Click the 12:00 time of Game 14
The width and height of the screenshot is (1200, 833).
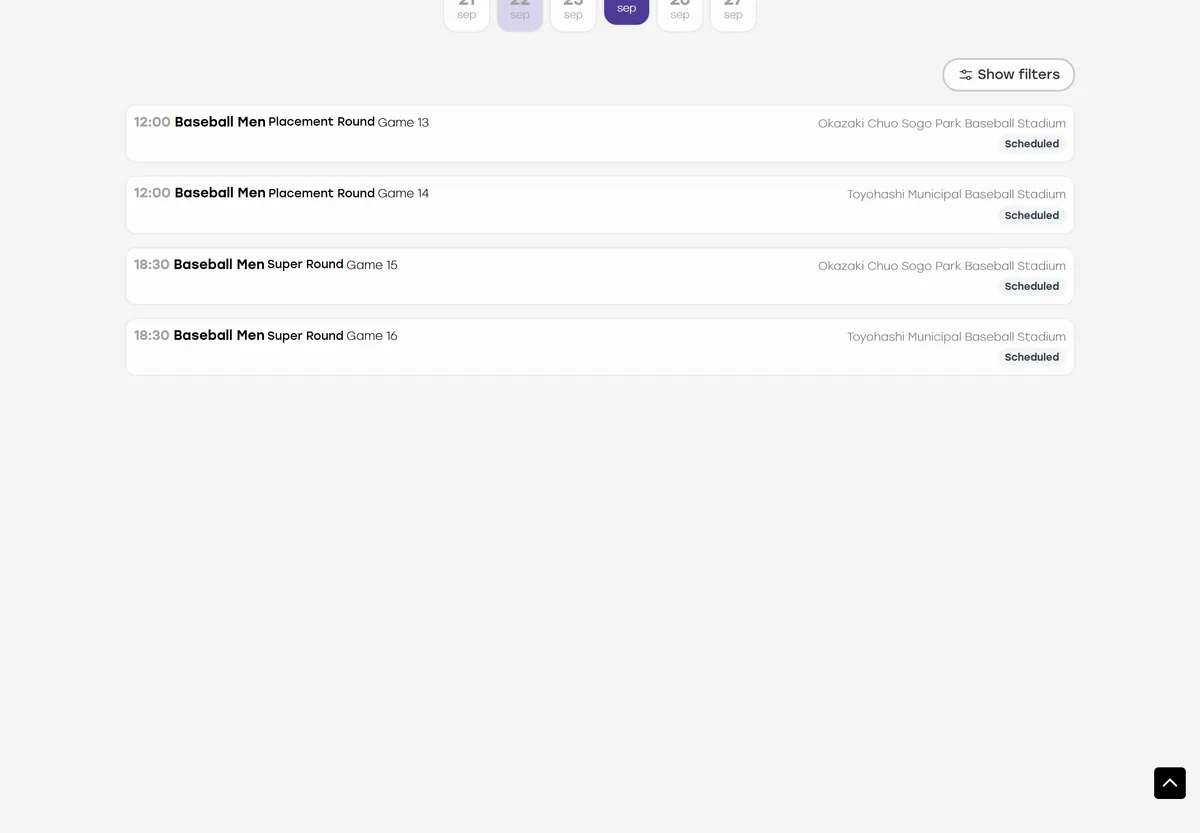click(152, 193)
